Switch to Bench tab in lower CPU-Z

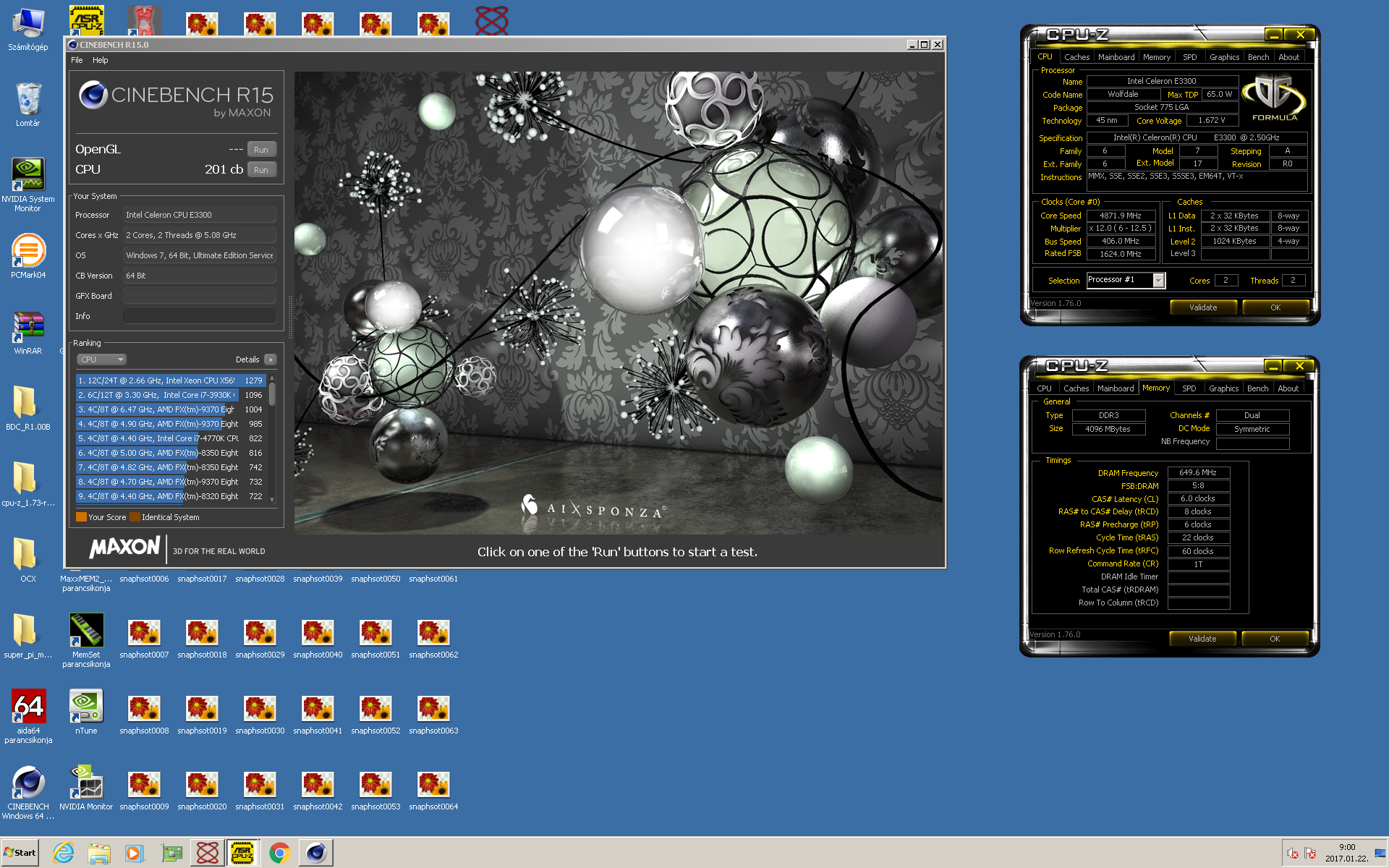point(1258,388)
